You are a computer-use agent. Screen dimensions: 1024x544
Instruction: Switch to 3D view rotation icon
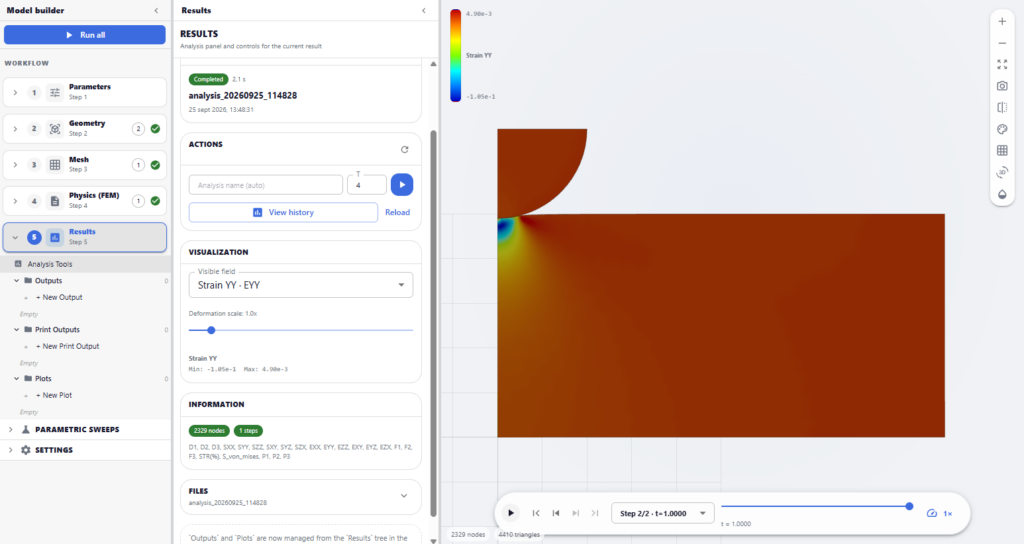[1002, 172]
